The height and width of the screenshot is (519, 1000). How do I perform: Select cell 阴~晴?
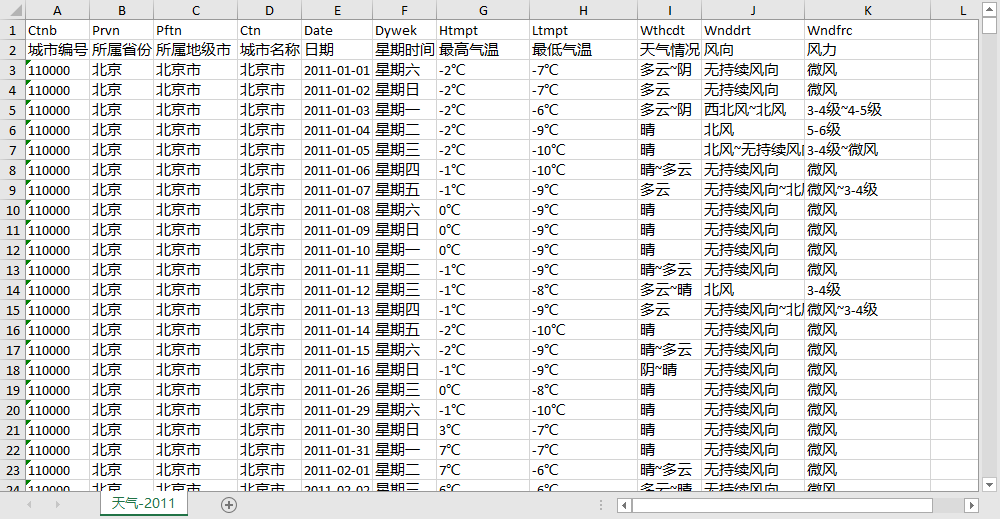tap(670, 370)
